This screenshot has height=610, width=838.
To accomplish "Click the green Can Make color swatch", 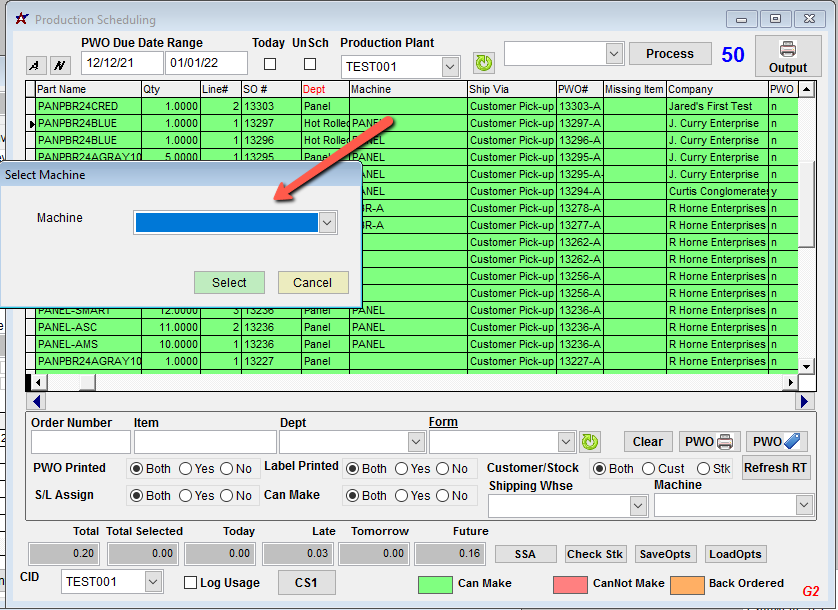I will tap(434, 584).
